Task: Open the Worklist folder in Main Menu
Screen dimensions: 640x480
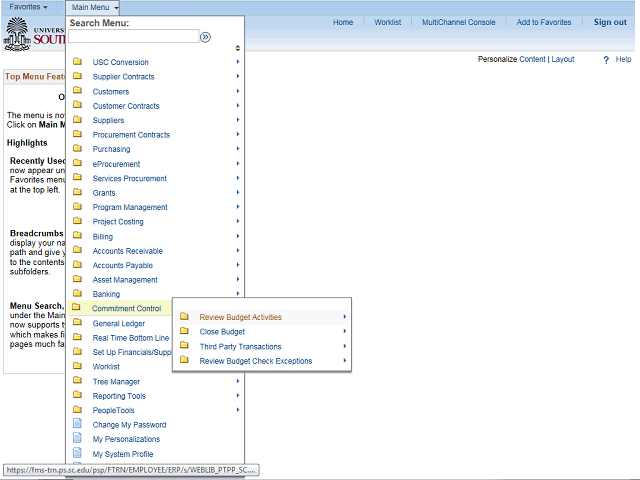Action: click(106, 367)
